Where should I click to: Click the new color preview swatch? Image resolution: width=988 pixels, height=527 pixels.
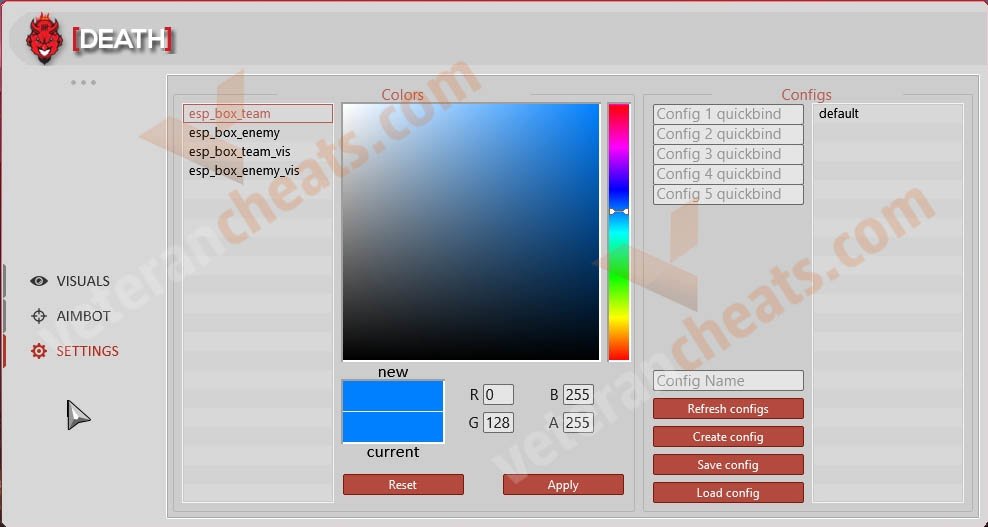tap(393, 395)
